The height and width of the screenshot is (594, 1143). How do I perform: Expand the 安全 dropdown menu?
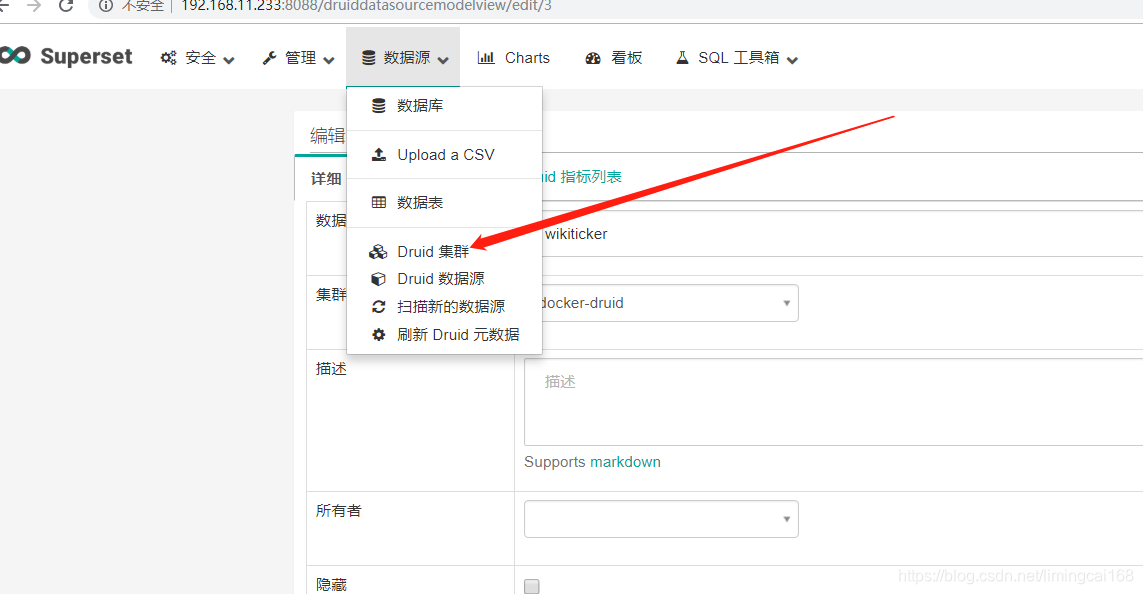198,58
